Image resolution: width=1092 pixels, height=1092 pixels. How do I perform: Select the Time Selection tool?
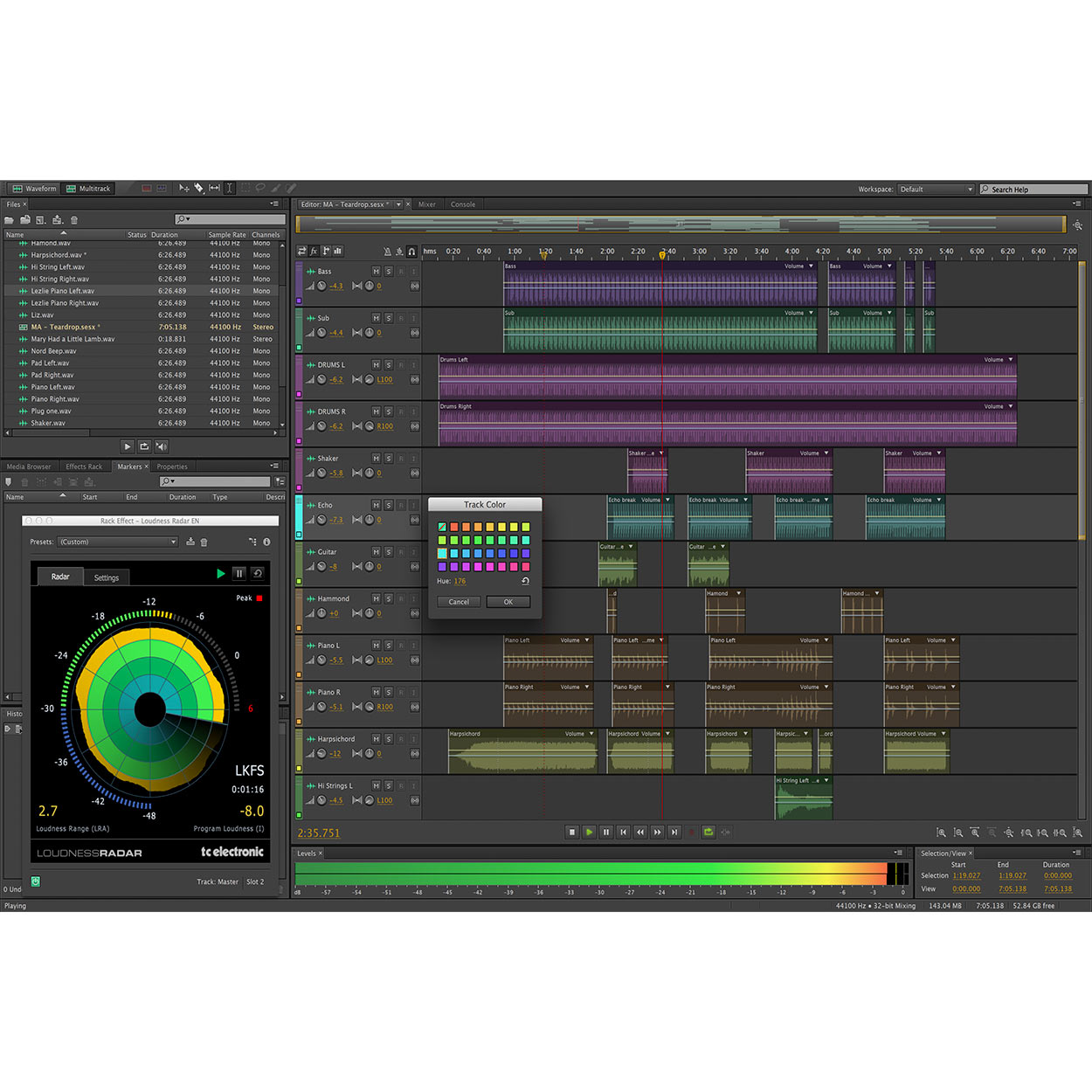229,188
